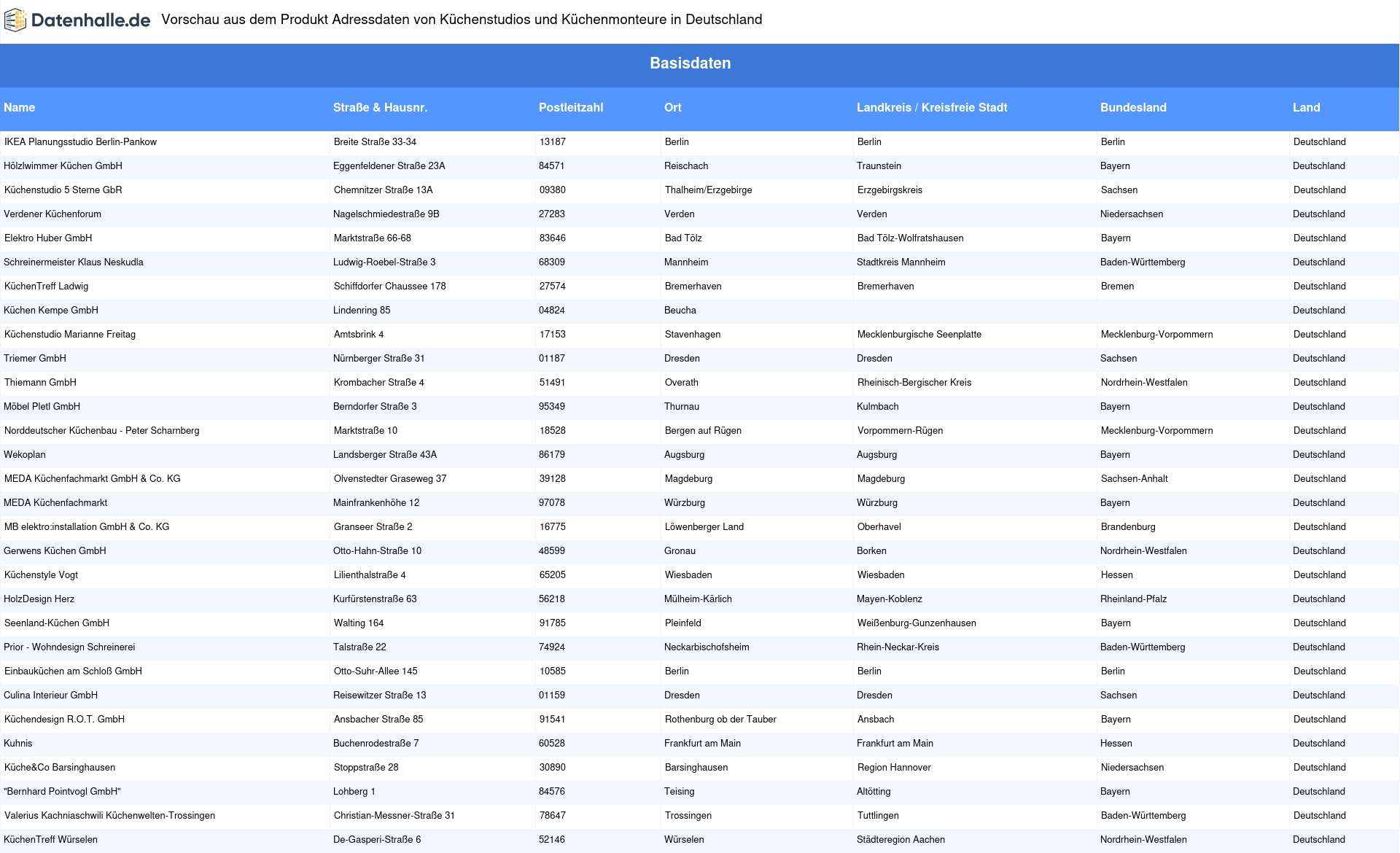Image resolution: width=1400 pixels, height=853 pixels.
Task: Click the Land column header
Action: pos(1307,108)
